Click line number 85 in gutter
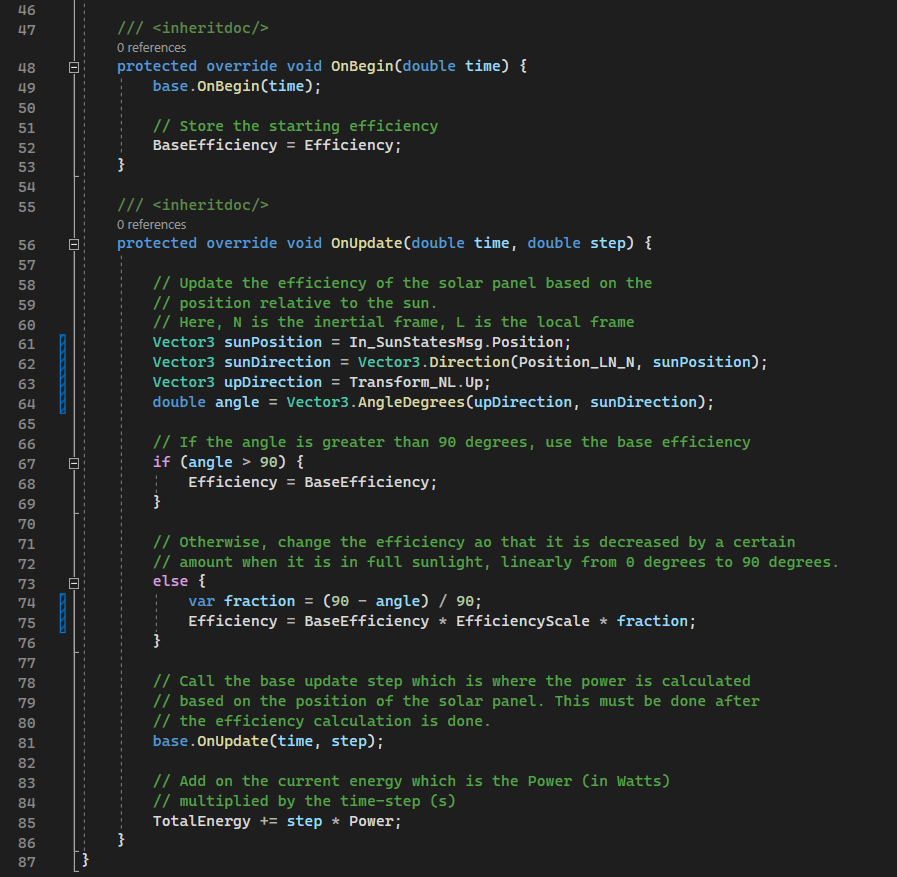This screenshot has width=897, height=877. [x=26, y=823]
